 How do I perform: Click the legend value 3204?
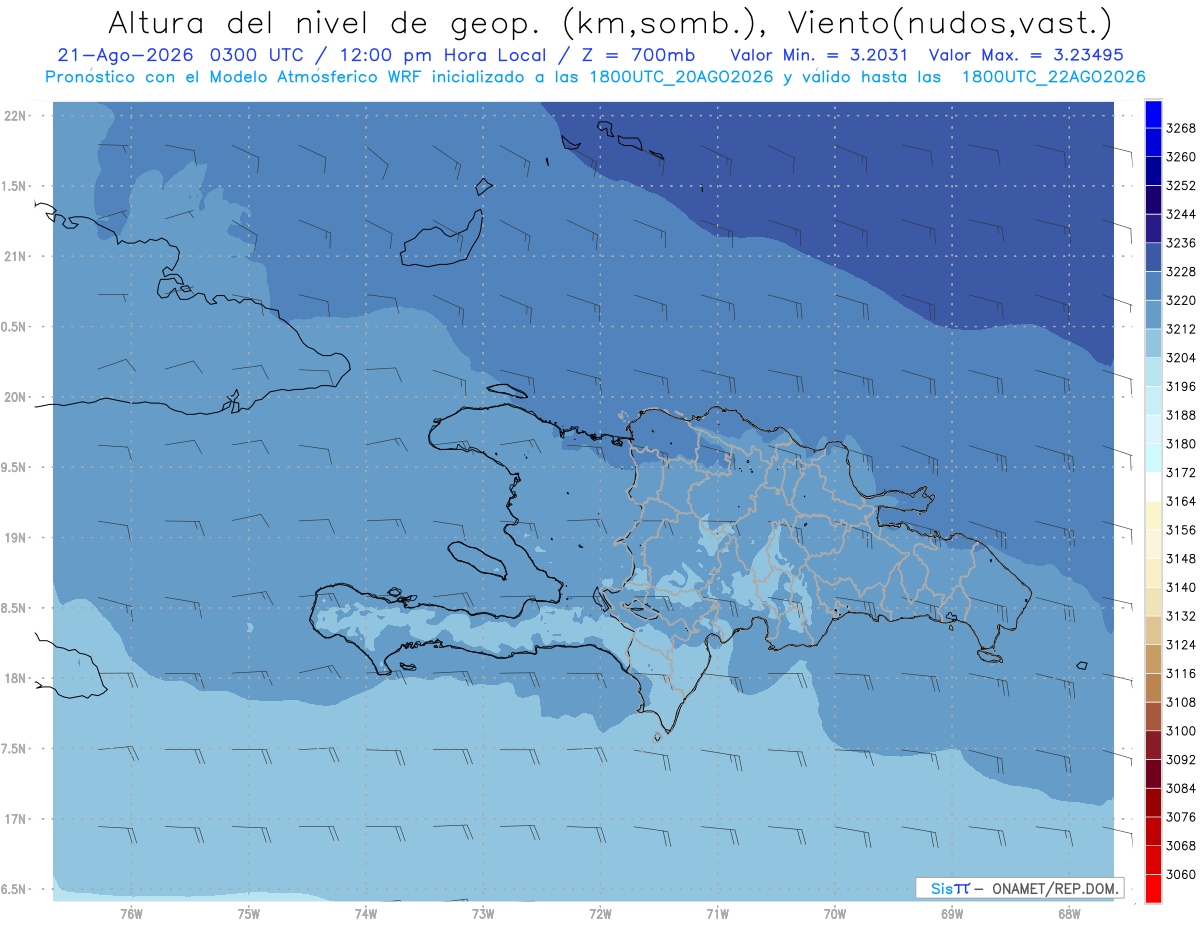click(1181, 358)
